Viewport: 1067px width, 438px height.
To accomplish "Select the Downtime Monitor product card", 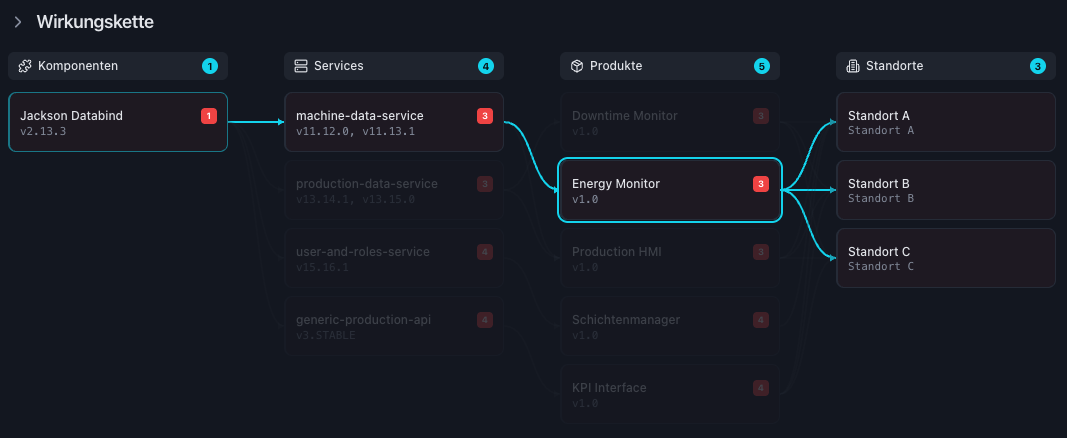I will pyautogui.click(x=670, y=122).
